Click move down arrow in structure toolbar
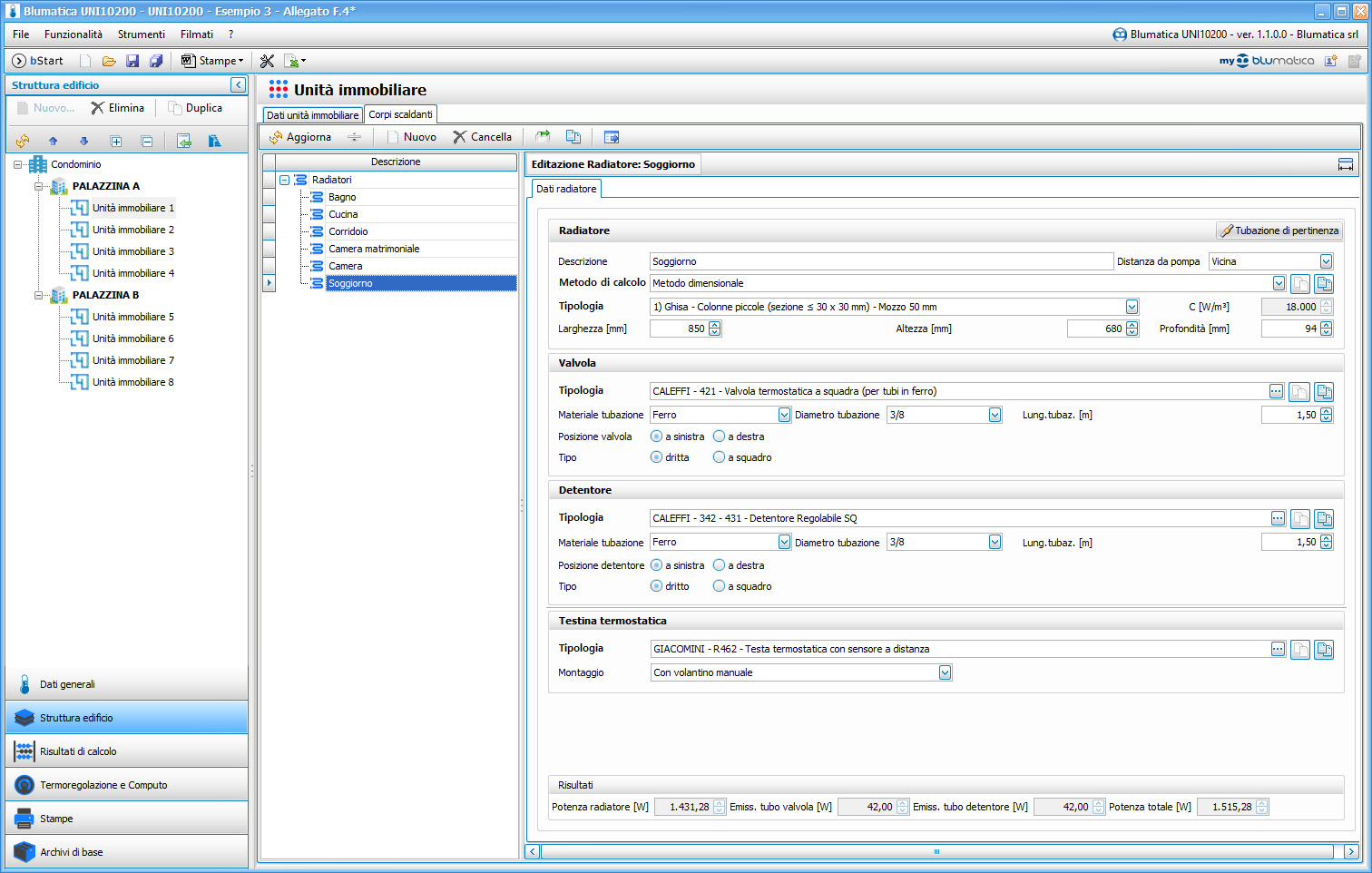This screenshot has width=1372, height=873. 84,141
